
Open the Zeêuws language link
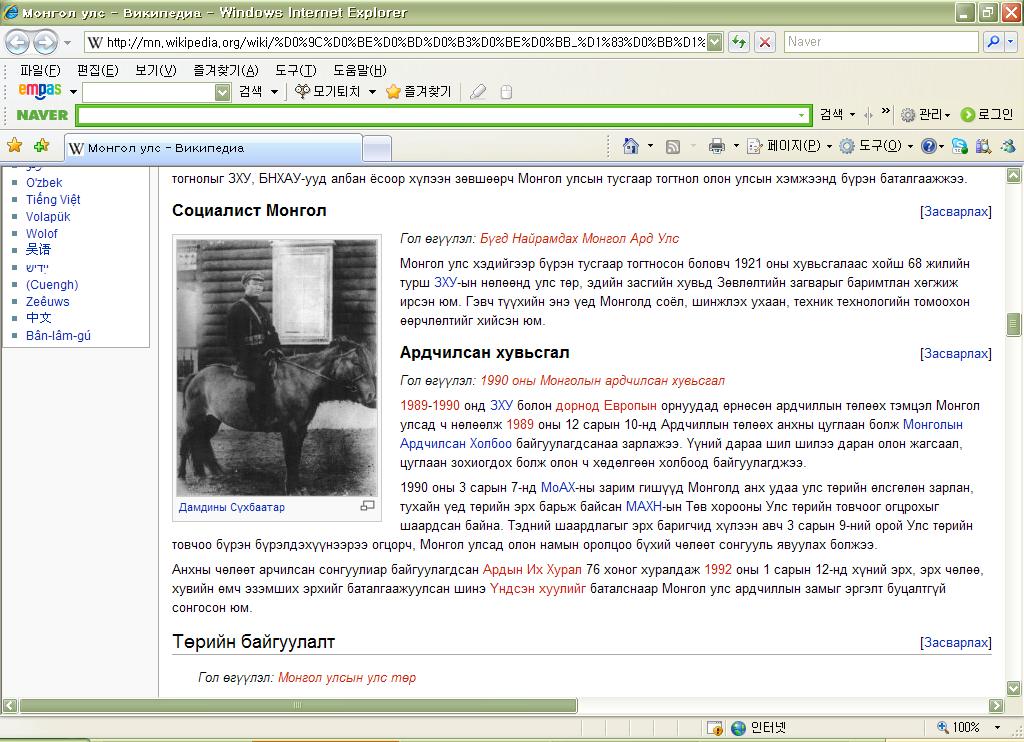48,302
